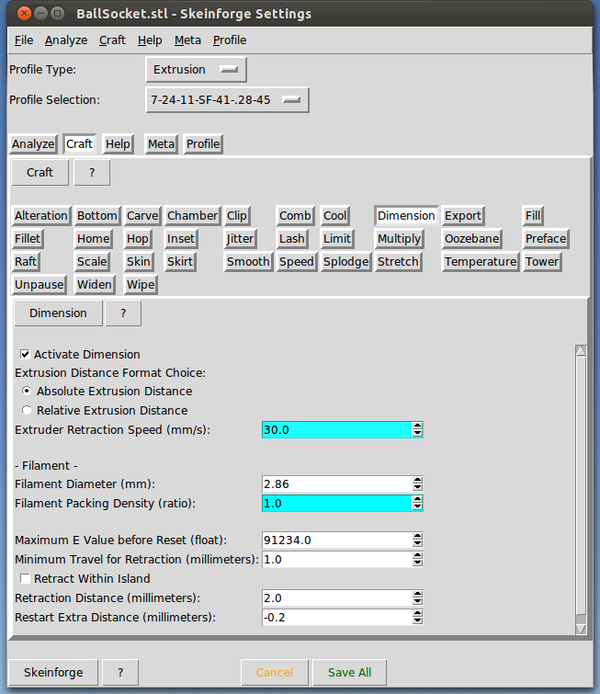The width and height of the screenshot is (600, 694).
Task: Toggle the Activate Dimension checkbox
Action: point(25,354)
